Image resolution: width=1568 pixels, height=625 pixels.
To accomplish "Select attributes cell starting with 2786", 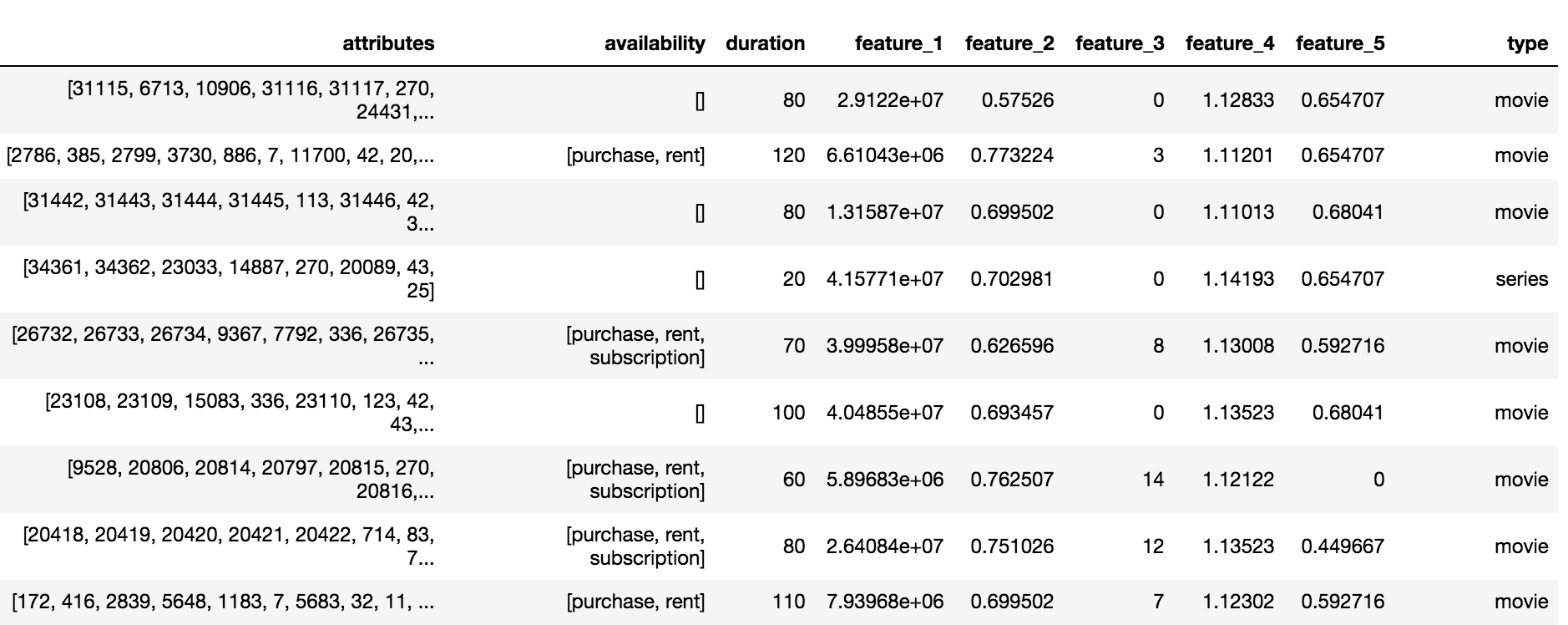I will coord(220,155).
